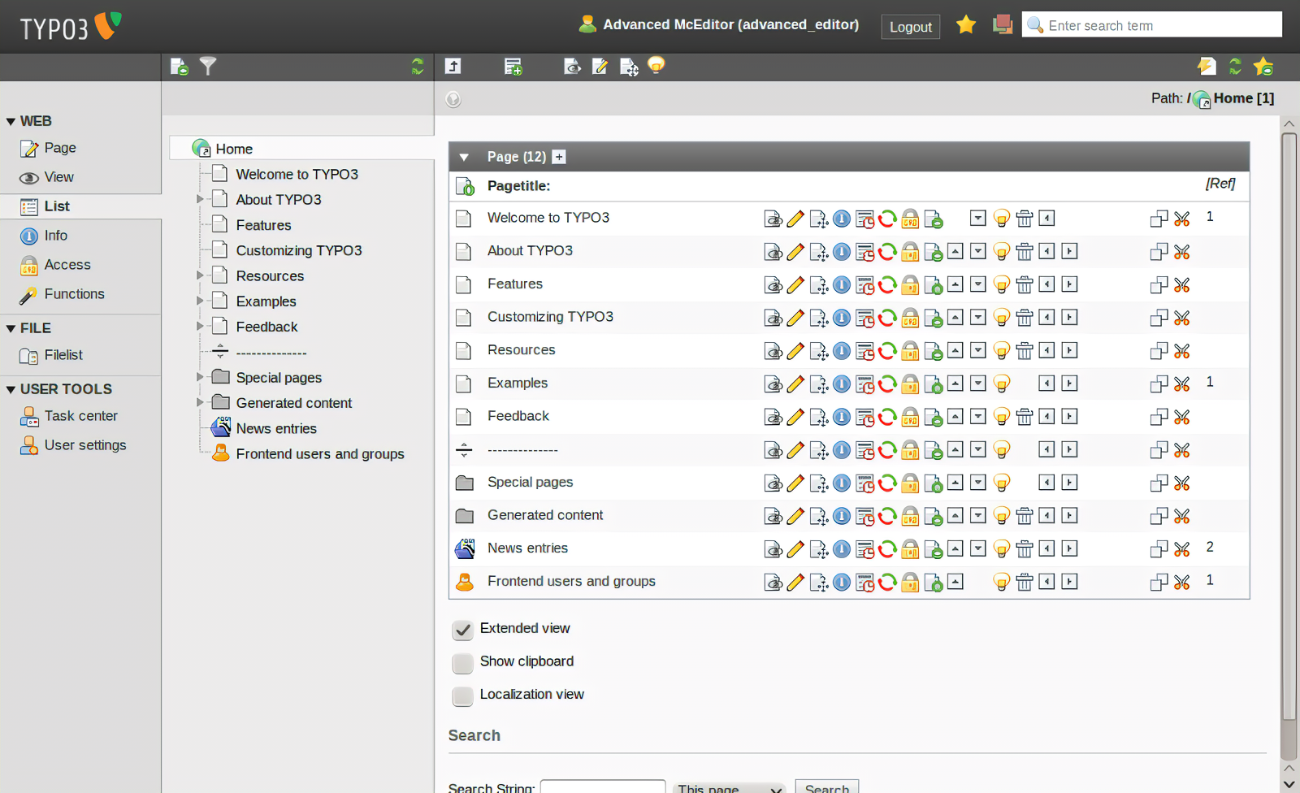Enable the Localization view checkbox
The height and width of the screenshot is (793, 1300).
462,696
